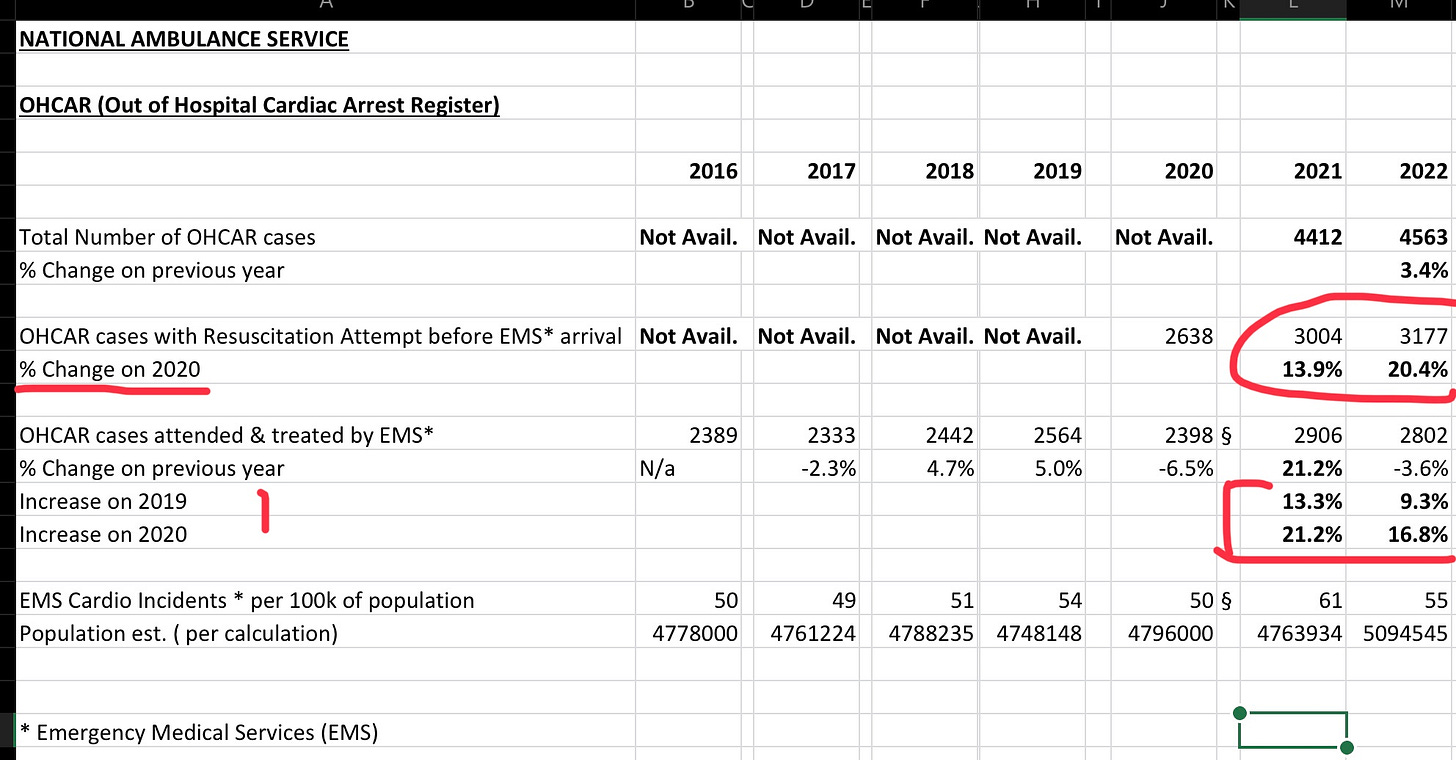Click the '% Change on 2020' label

tap(110, 369)
